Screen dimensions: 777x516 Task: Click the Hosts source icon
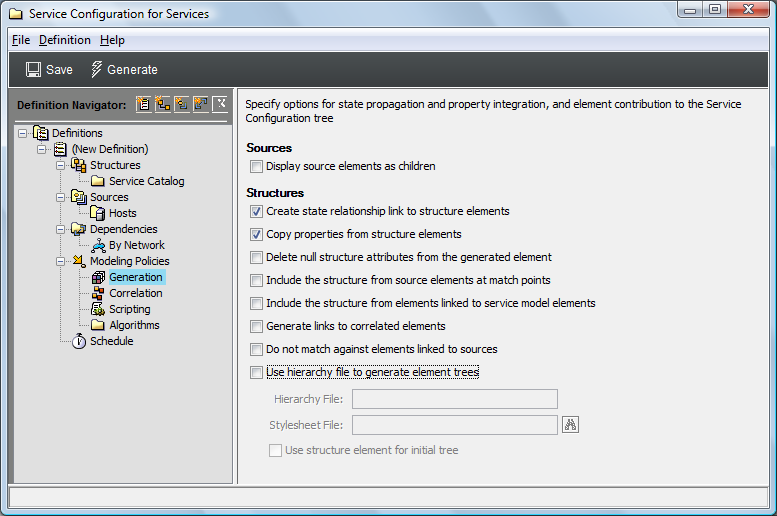pyautogui.click(x=98, y=213)
